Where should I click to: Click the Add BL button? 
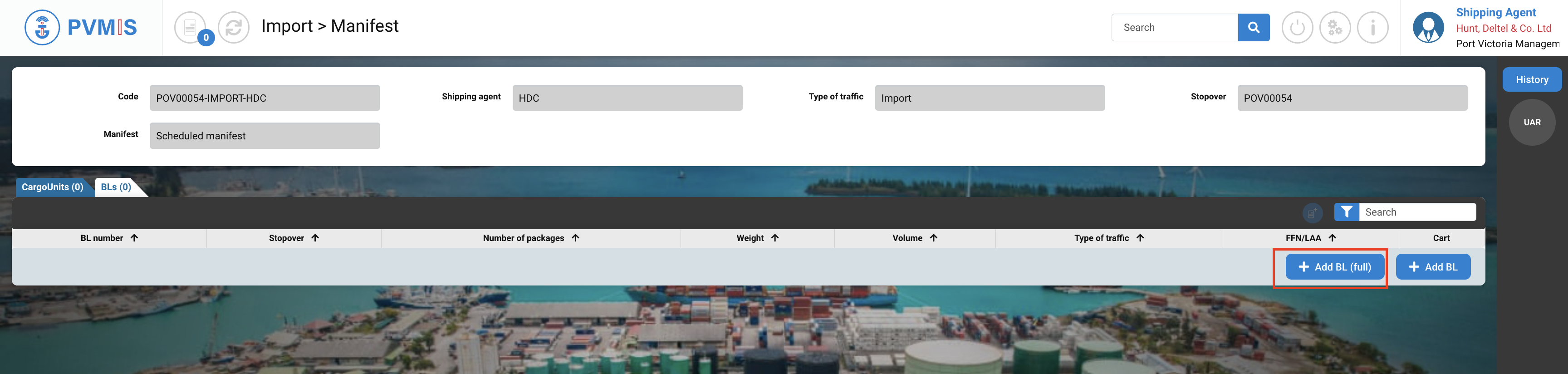point(1433,267)
